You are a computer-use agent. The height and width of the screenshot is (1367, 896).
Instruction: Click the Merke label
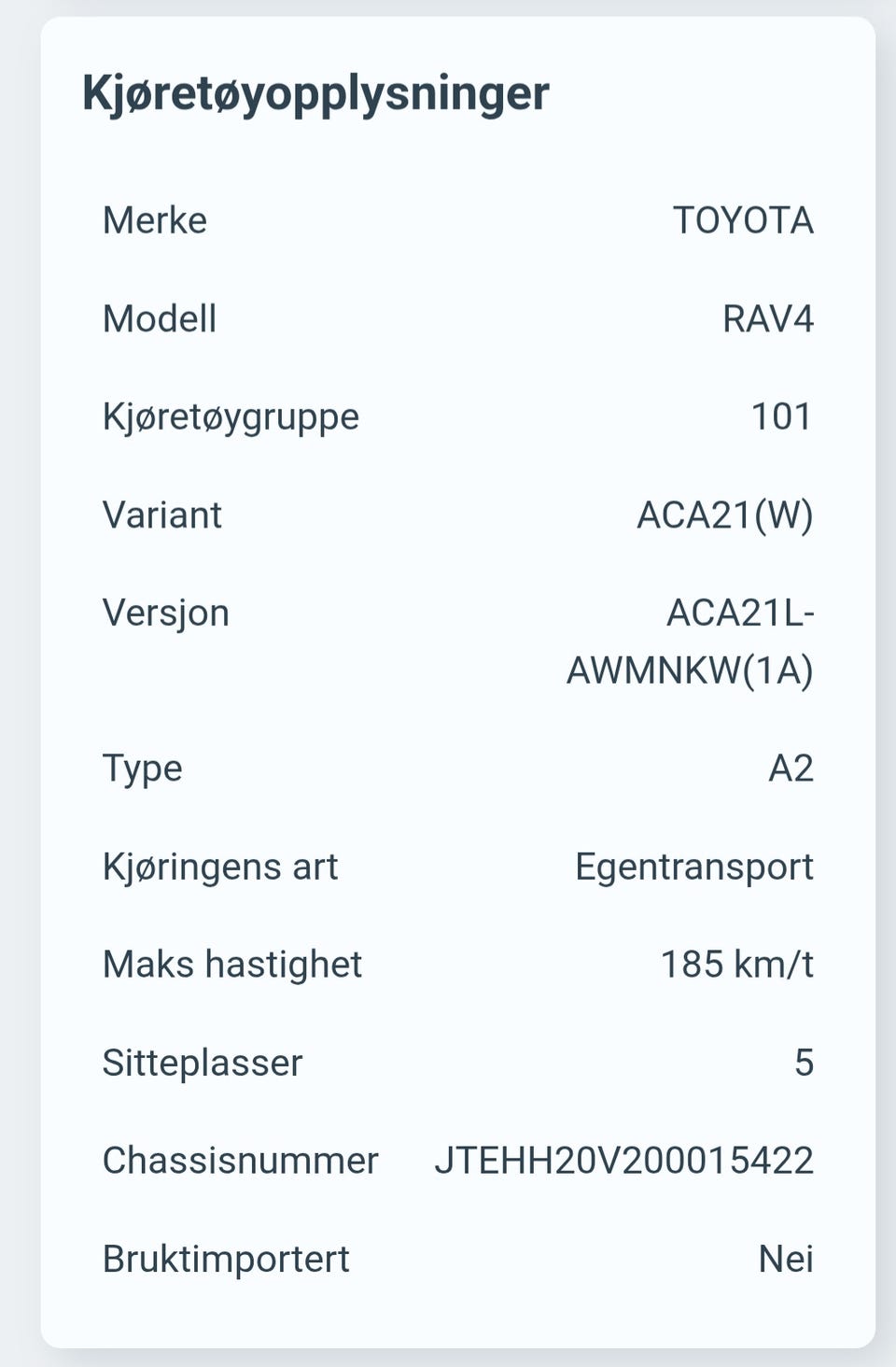[x=155, y=220]
